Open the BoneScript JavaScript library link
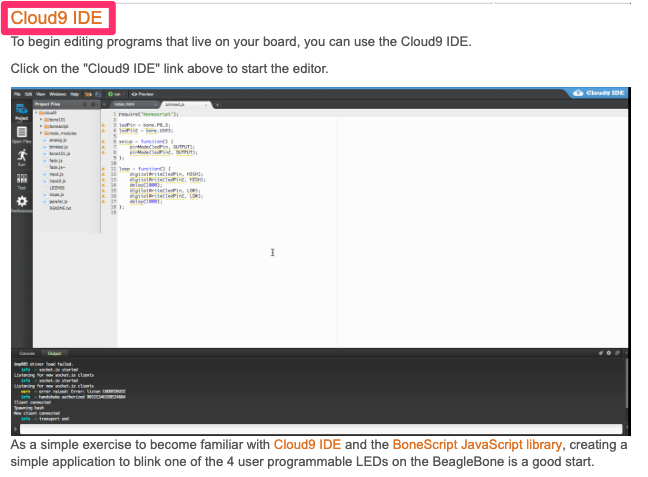 [x=477, y=444]
